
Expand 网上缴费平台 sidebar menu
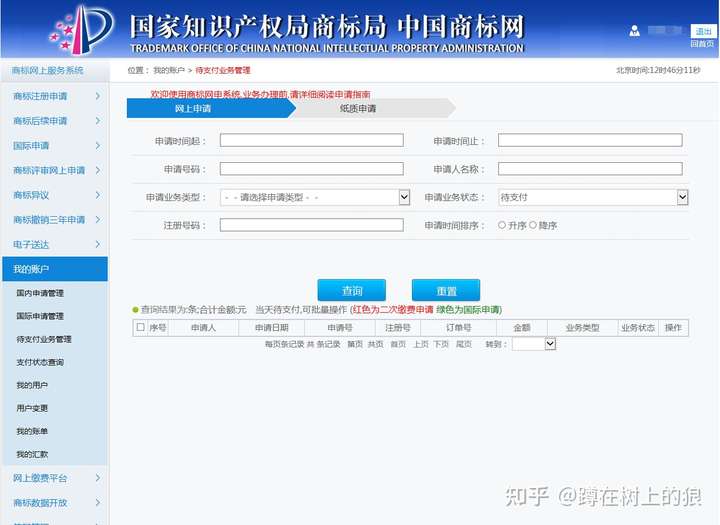[55, 478]
